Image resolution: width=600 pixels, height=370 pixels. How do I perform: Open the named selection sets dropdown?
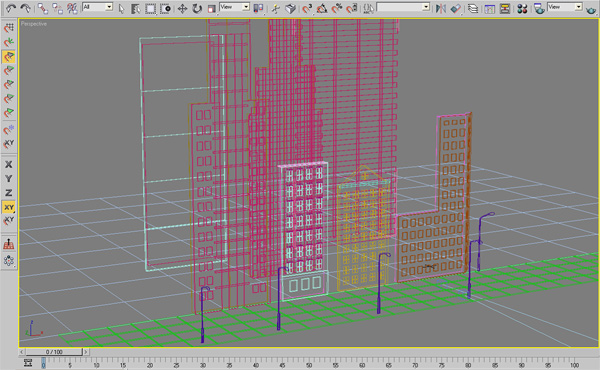click(x=403, y=7)
